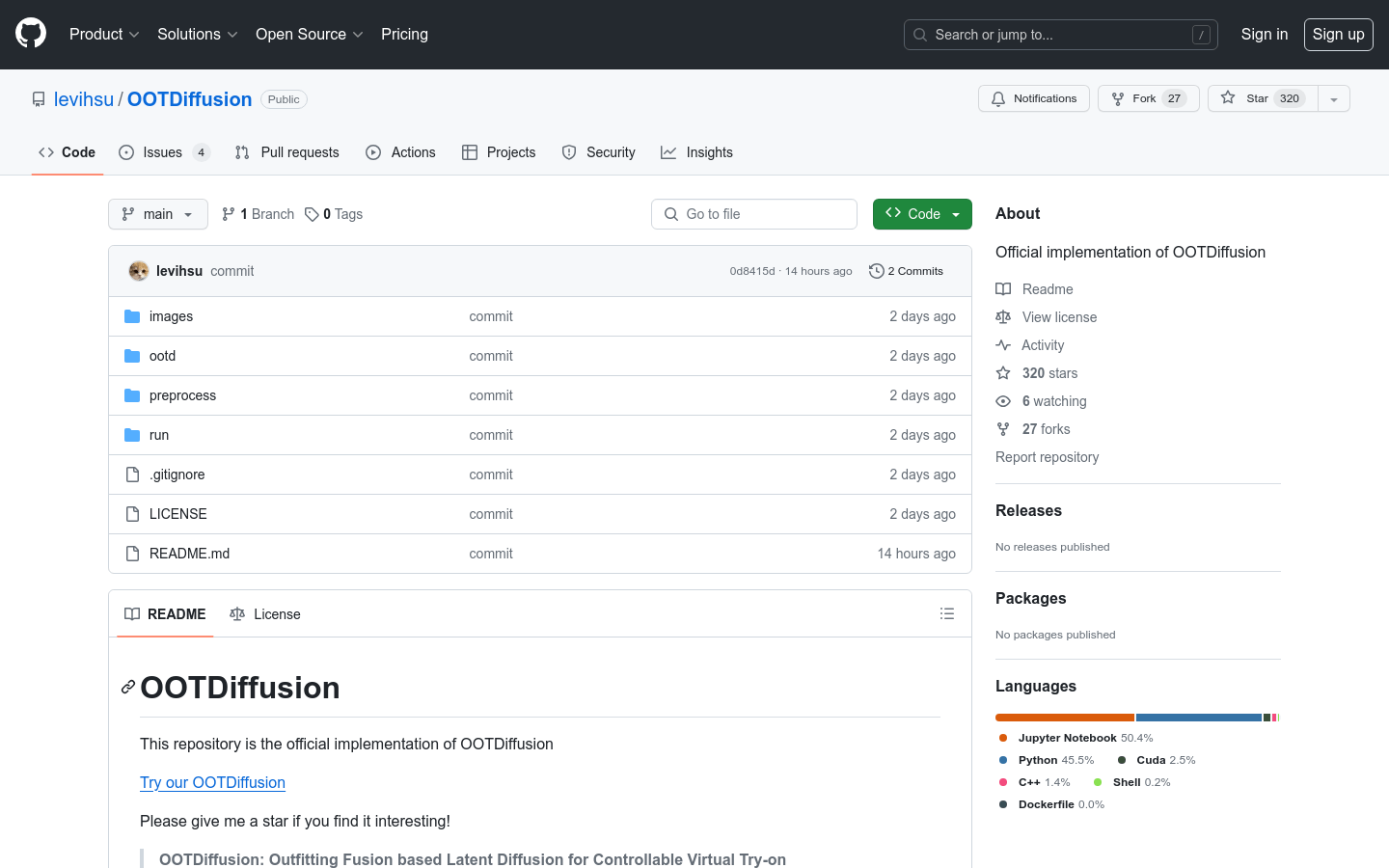Image resolution: width=1389 pixels, height=868 pixels.
Task: Click the Activity pulse icon
Action: [x=1003, y=345]
